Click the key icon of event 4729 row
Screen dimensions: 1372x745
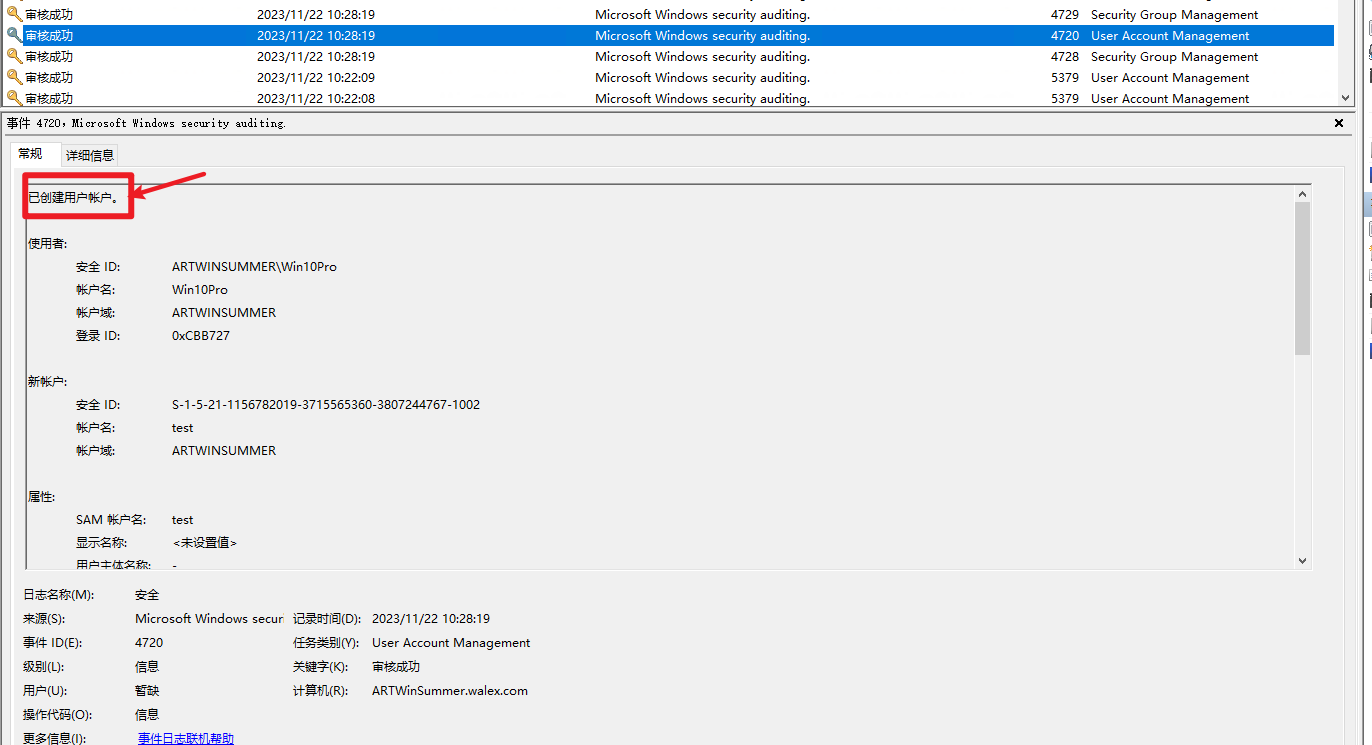click(14, 14)
